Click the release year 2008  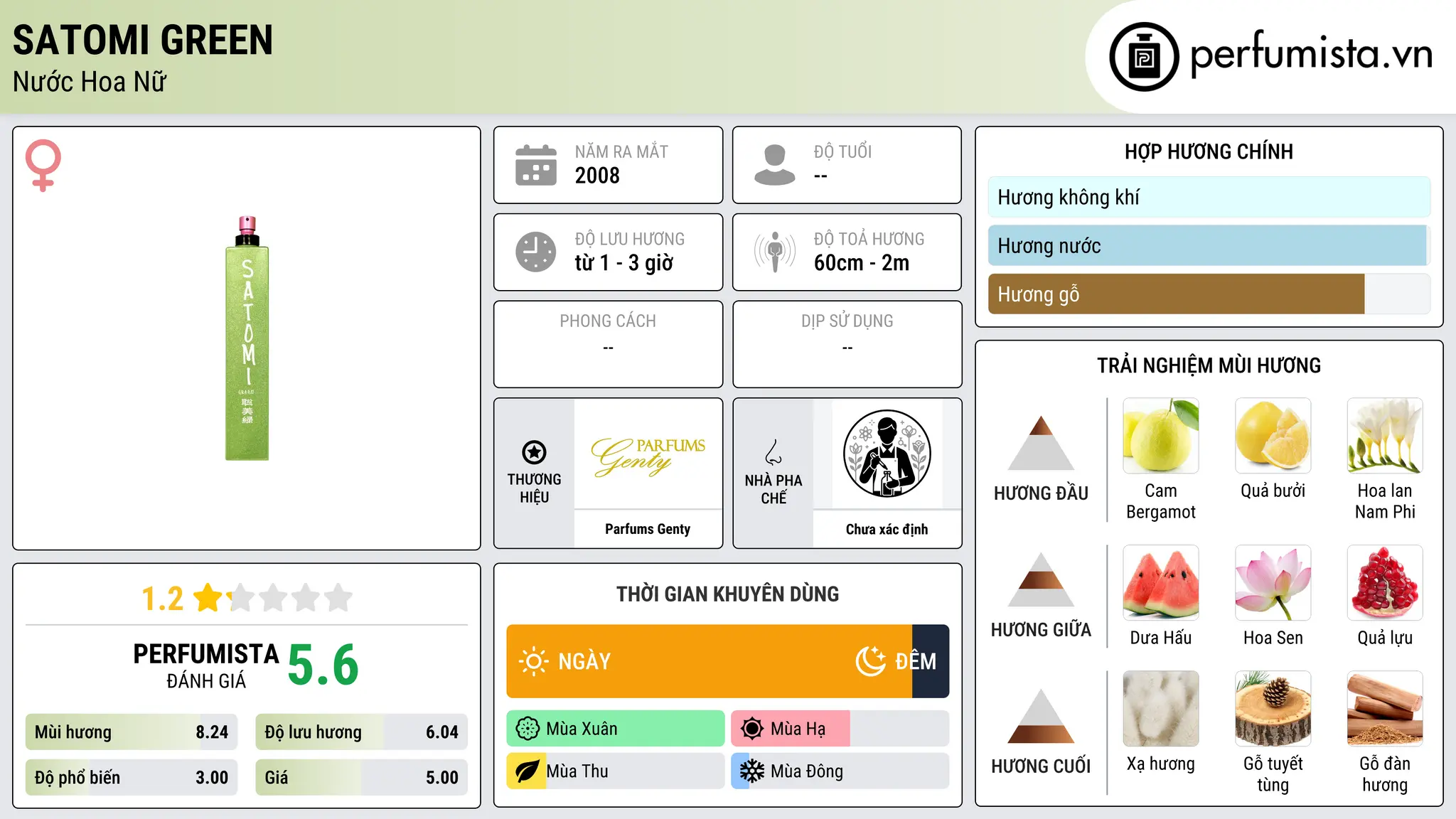[x=597, y=176]
